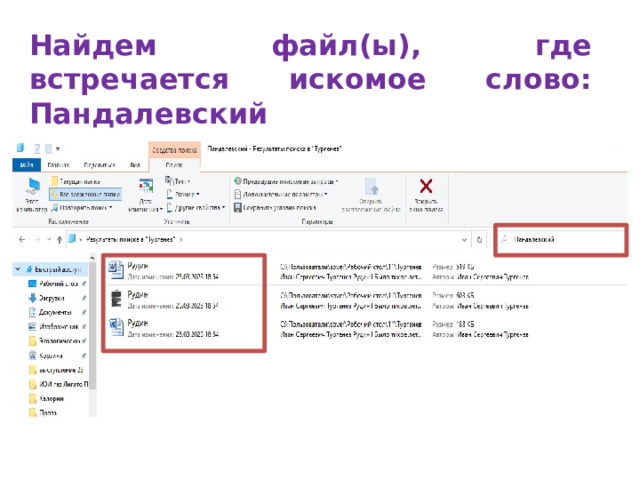Click the search box containing Пандалевский
640x480 pixels.
[561, 240]
